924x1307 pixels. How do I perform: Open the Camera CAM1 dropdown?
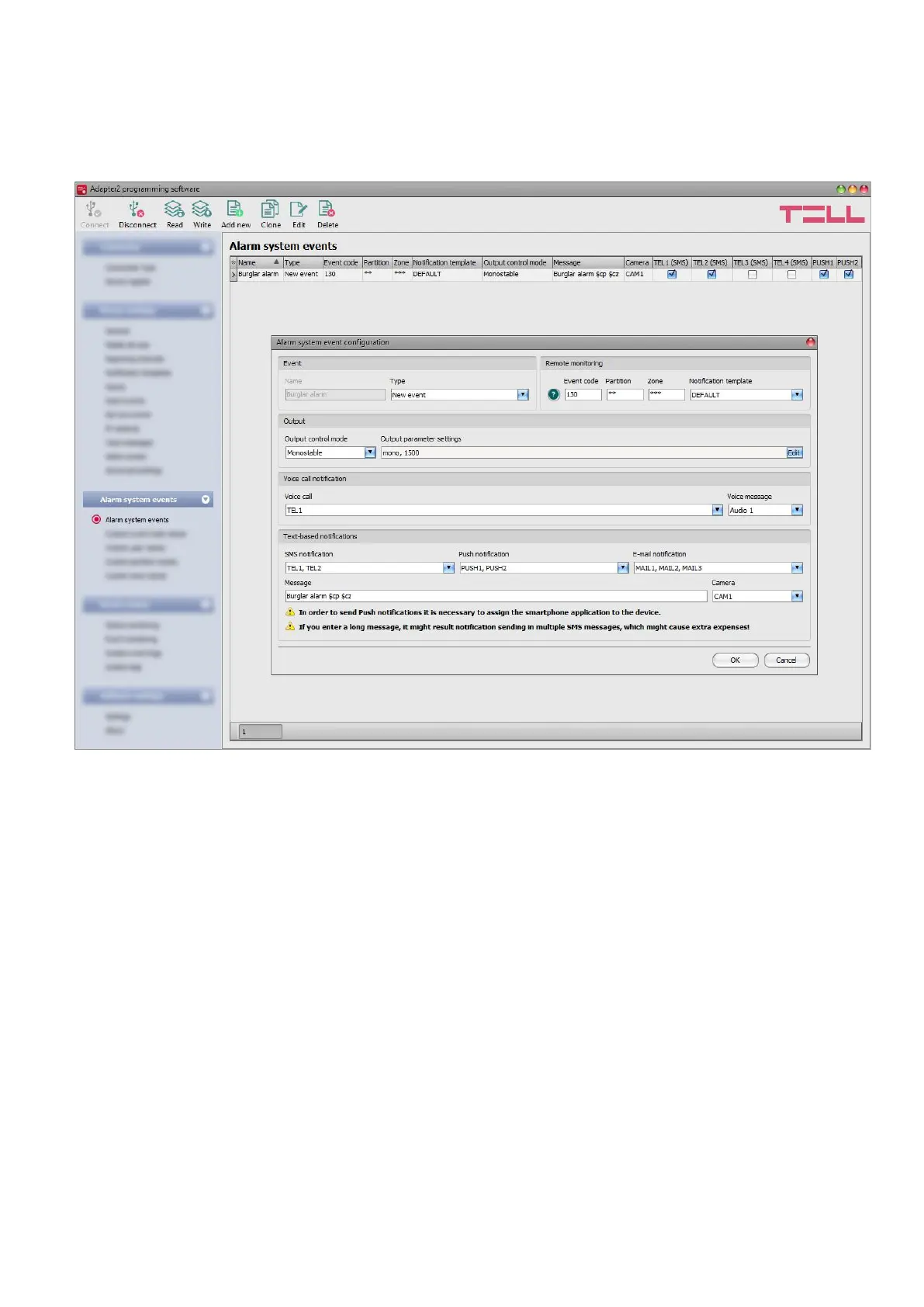tap(797, 596)
